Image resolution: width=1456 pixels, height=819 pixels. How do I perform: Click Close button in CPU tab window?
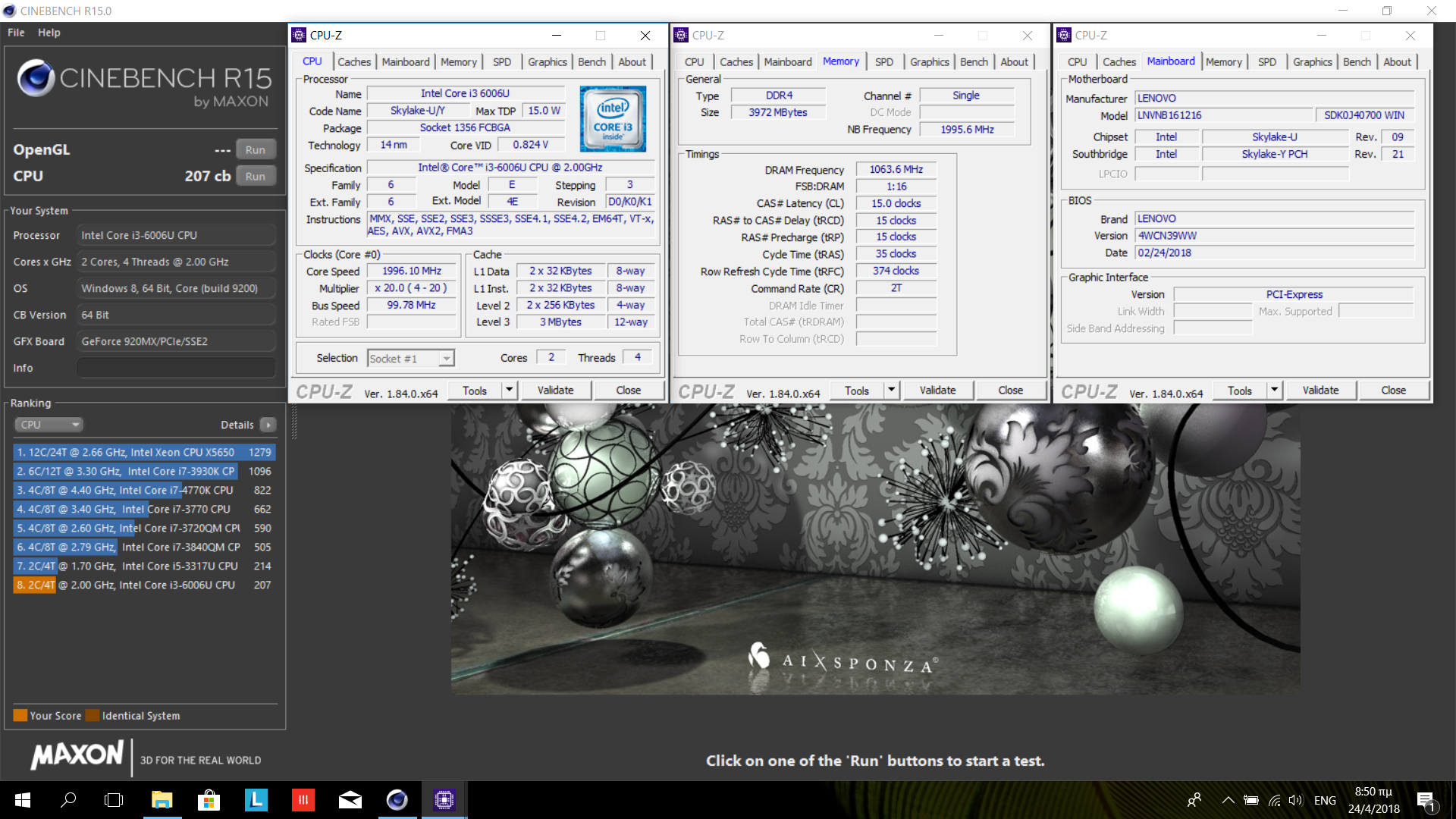point(628,391)
